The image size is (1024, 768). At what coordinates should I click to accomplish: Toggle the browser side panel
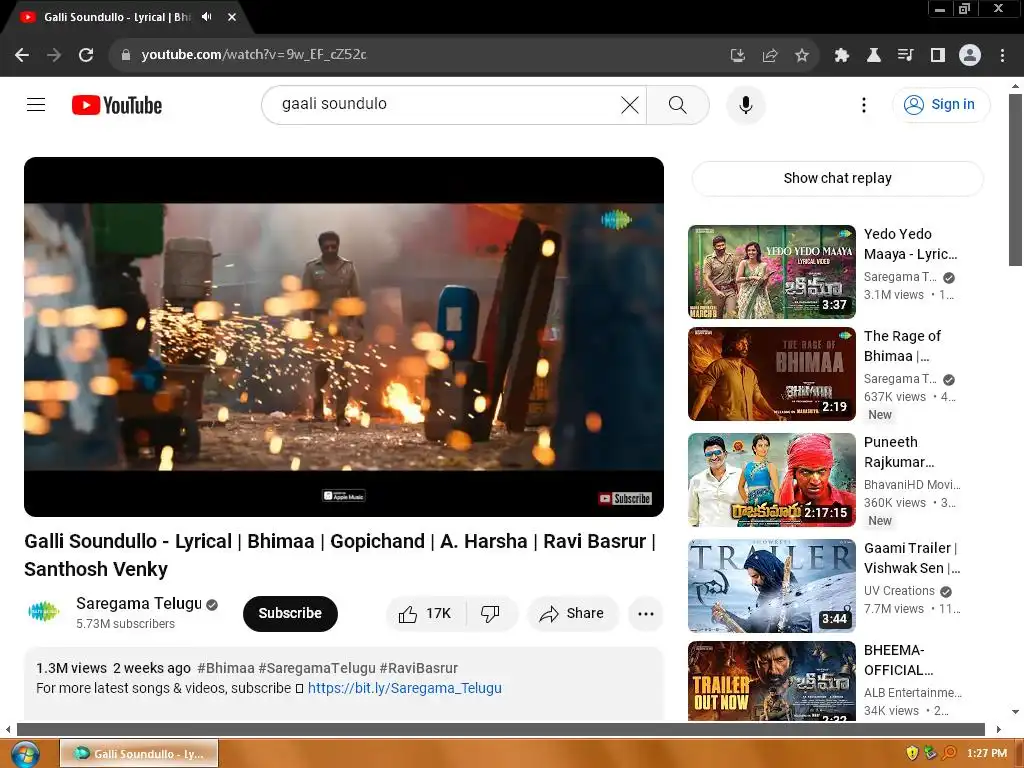coord(938,56)
